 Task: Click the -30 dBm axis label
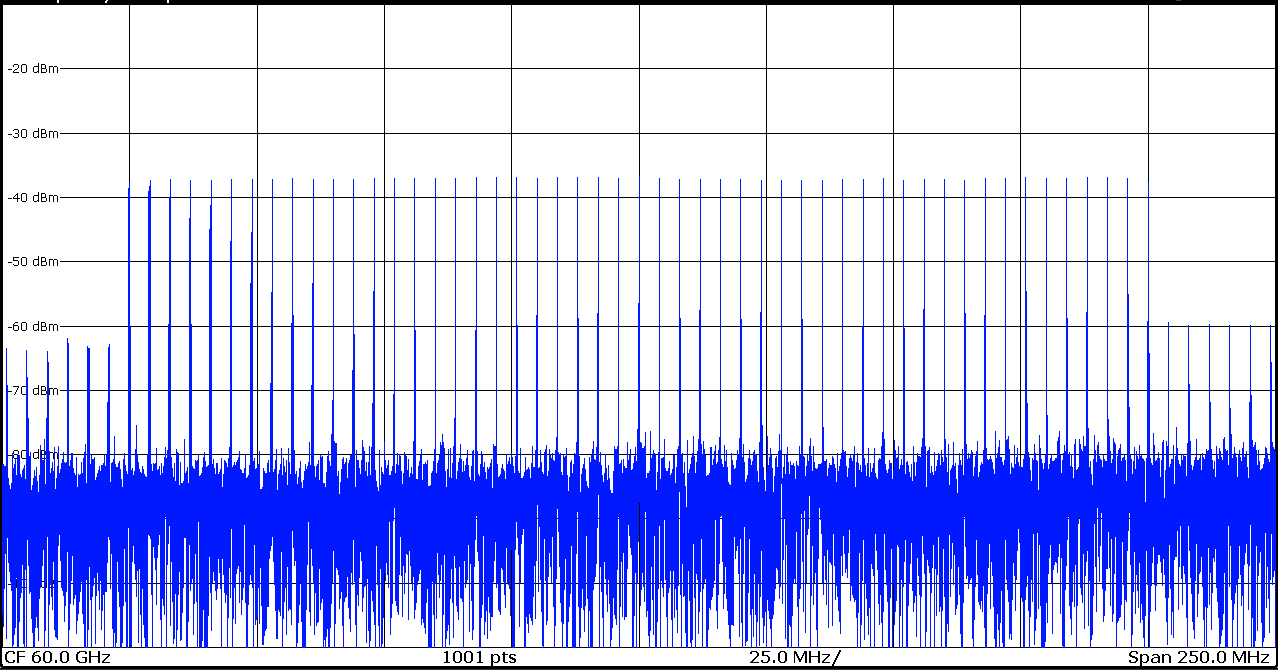[x=32, y=133]
